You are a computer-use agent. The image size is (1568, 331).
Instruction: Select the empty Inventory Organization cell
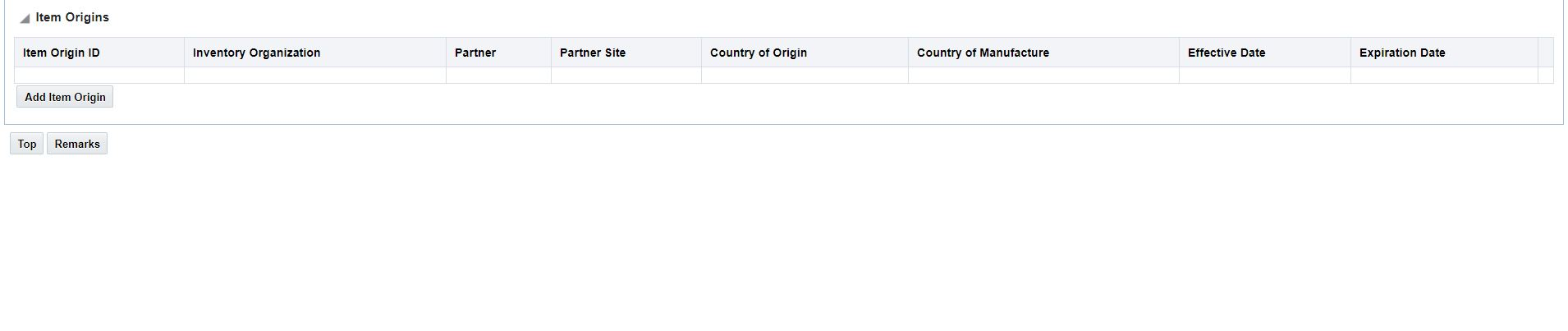tap(315, 75)
